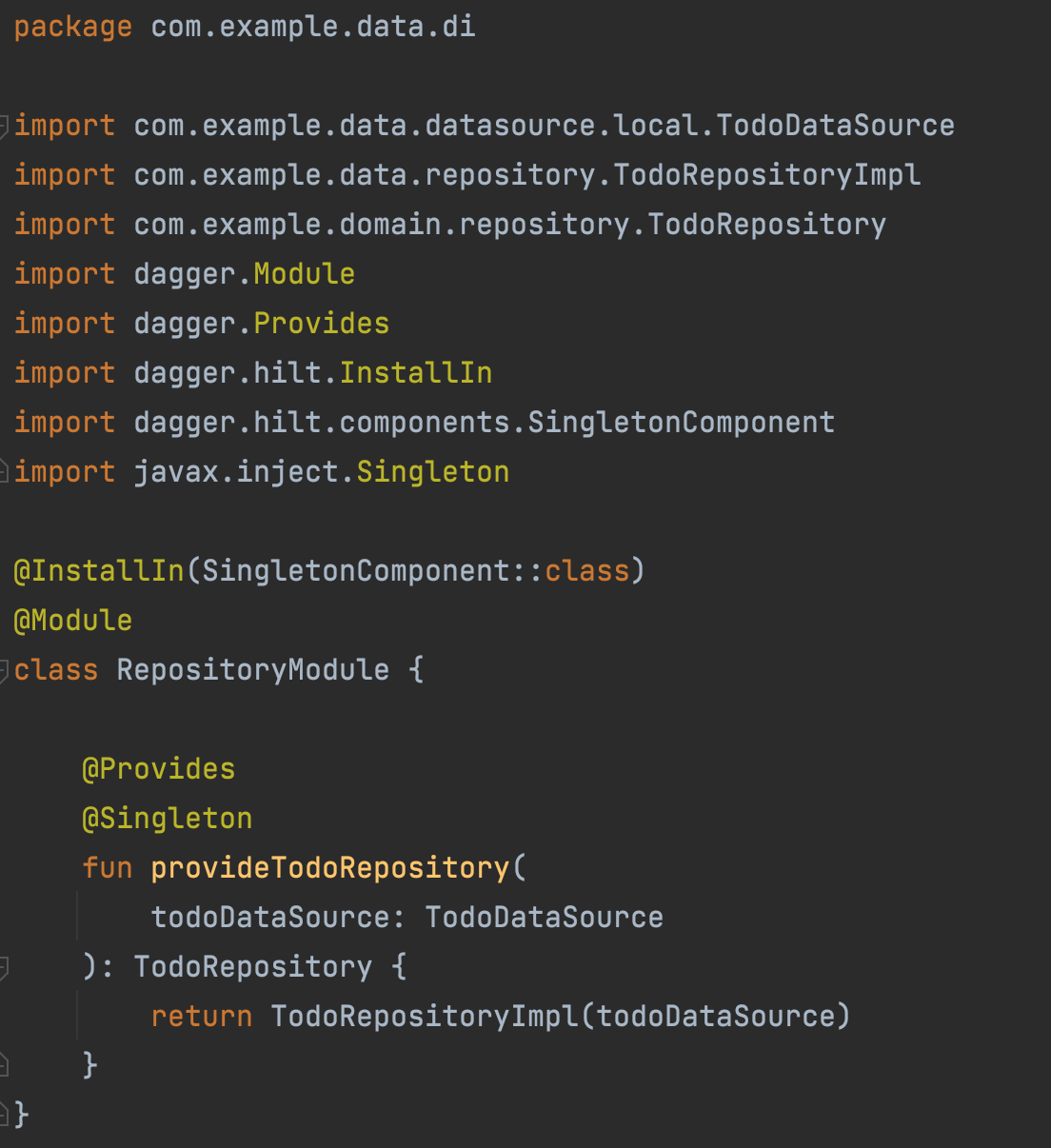Click the @Singleton annotation

[168, 818]
